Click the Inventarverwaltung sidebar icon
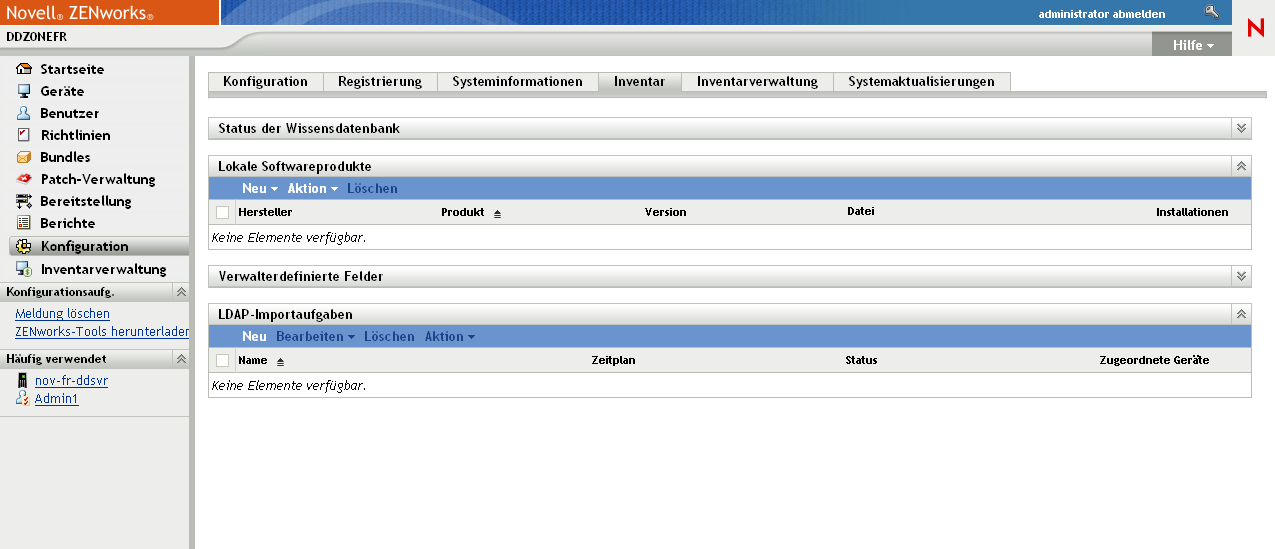 24,269
